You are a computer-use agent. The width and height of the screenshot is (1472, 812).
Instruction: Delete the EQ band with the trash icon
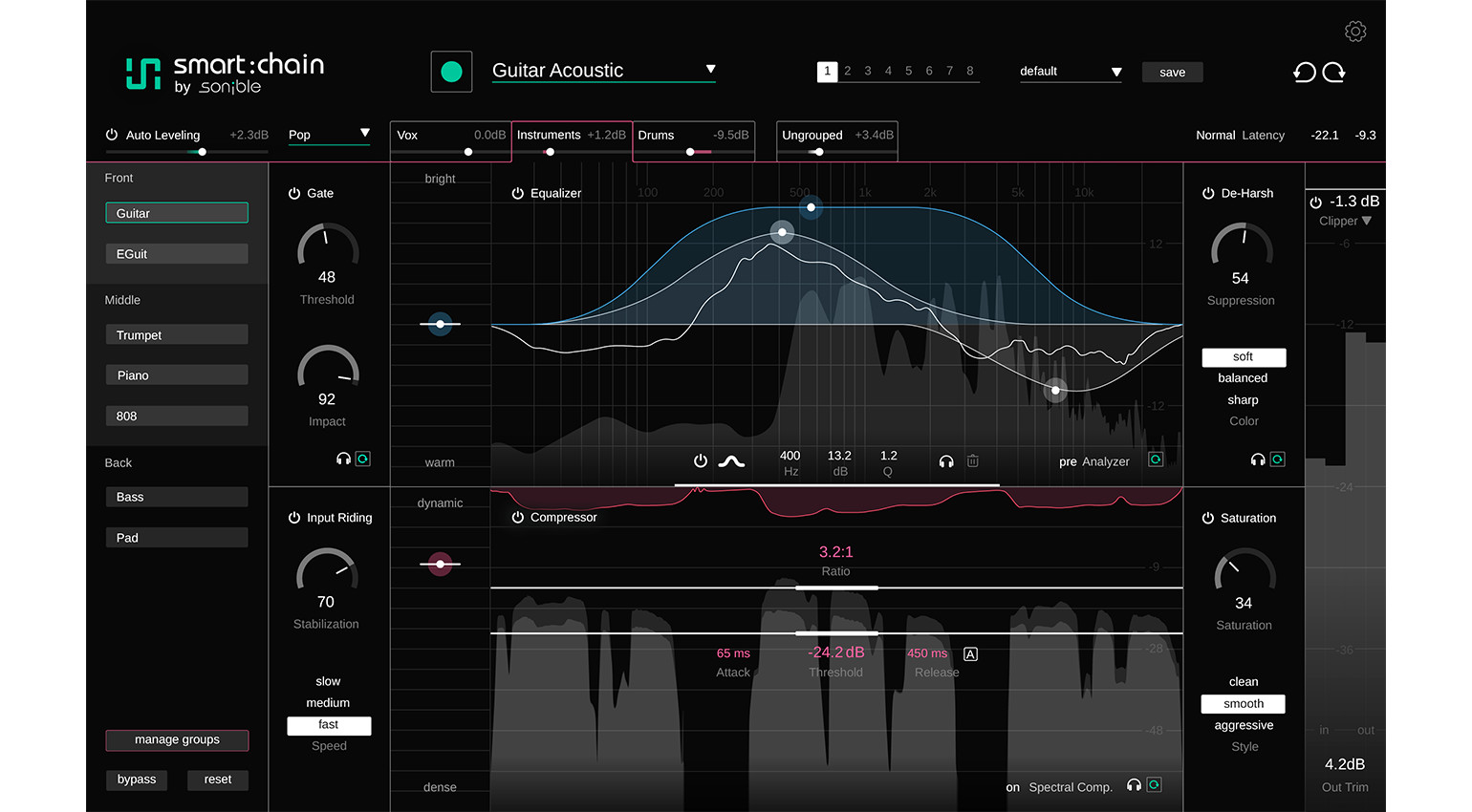(972, 461)
